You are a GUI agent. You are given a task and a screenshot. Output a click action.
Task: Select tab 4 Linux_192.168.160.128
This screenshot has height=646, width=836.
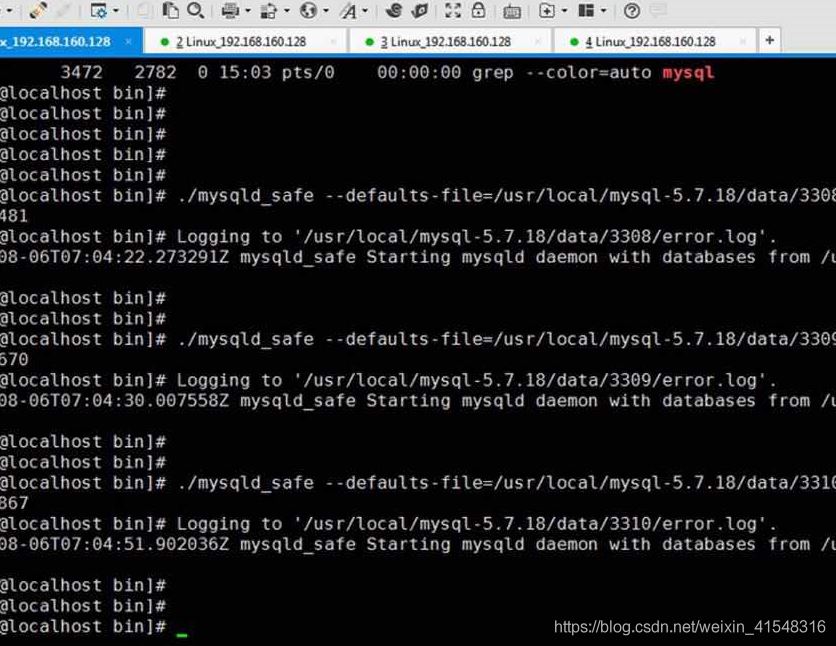click(x=649, y=41)
